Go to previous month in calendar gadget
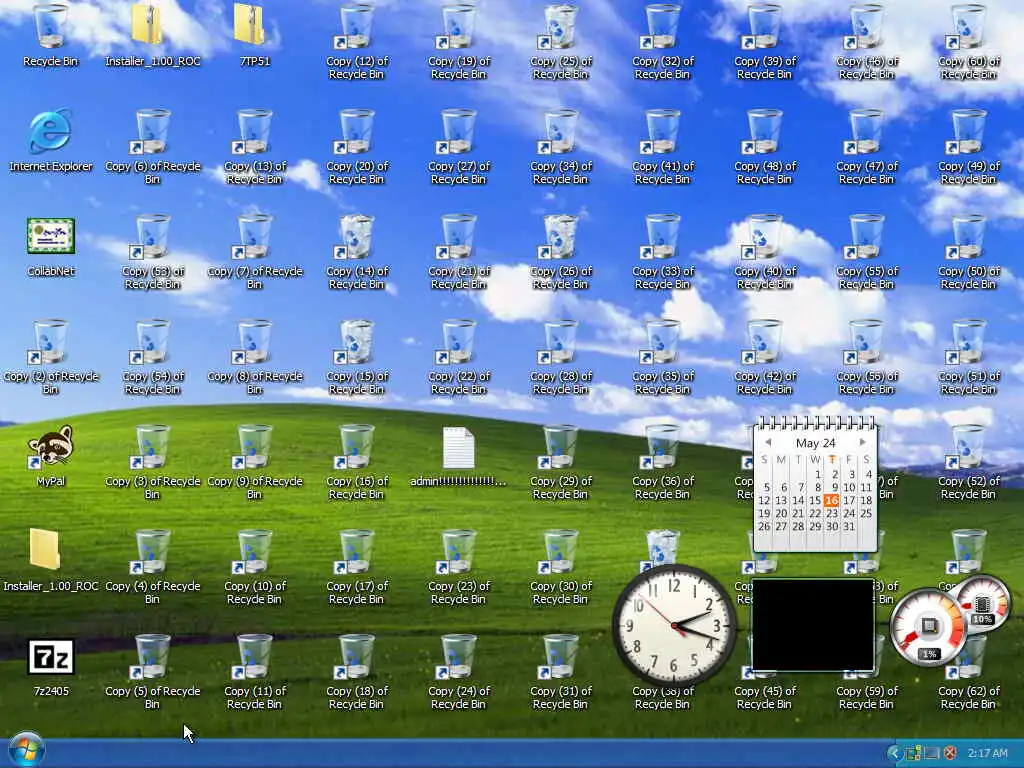This screenshot has height=768, width=1024. [x=768, y=442]
